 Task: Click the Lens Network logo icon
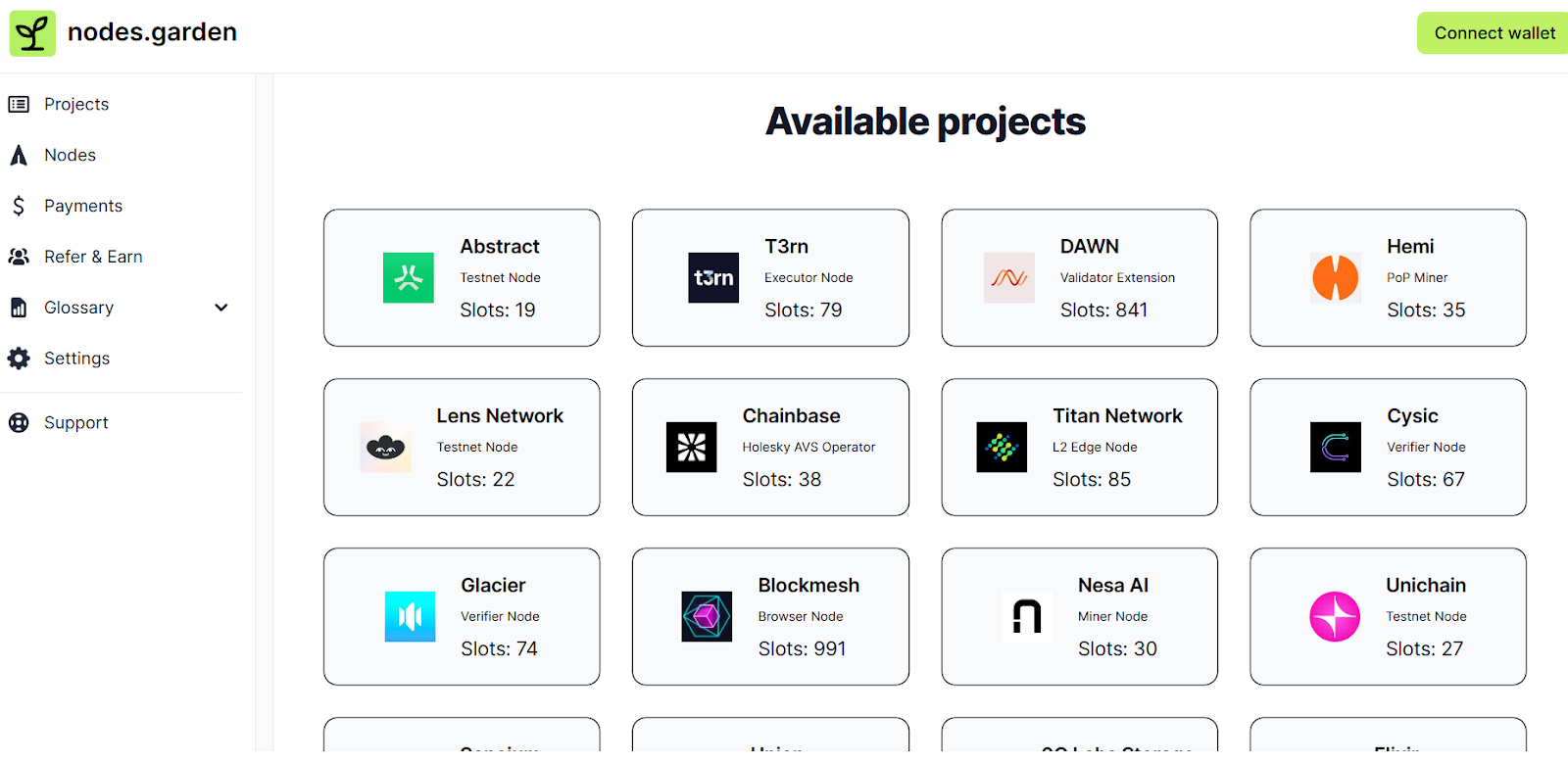(x=385, y=448)
